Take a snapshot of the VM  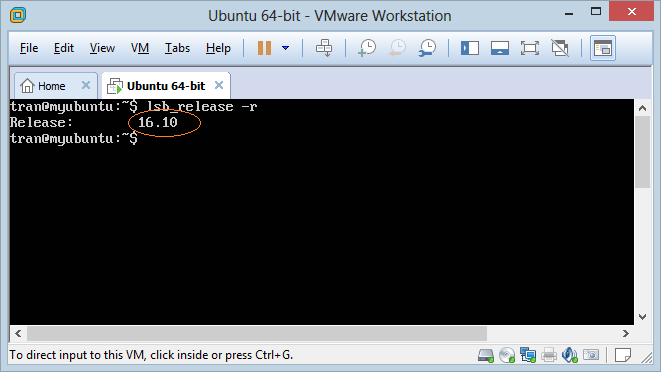click(367, 48)
